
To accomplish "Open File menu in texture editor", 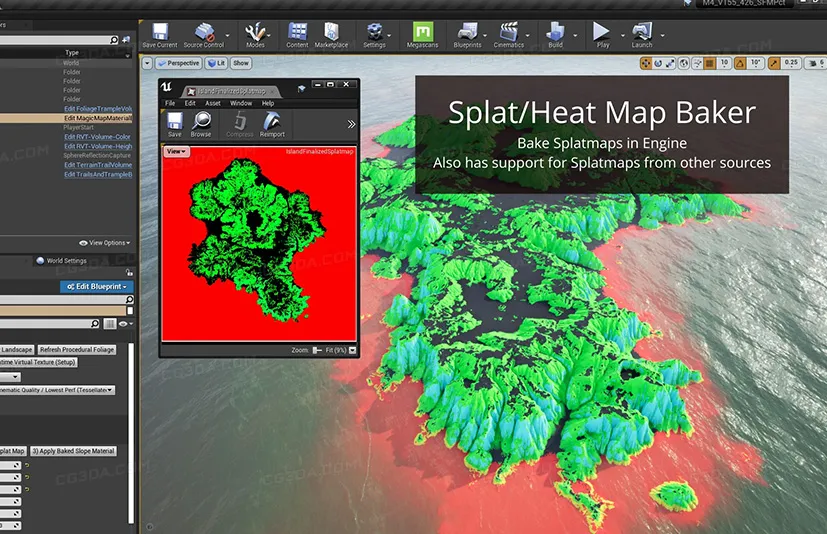I will pos(170,103).
